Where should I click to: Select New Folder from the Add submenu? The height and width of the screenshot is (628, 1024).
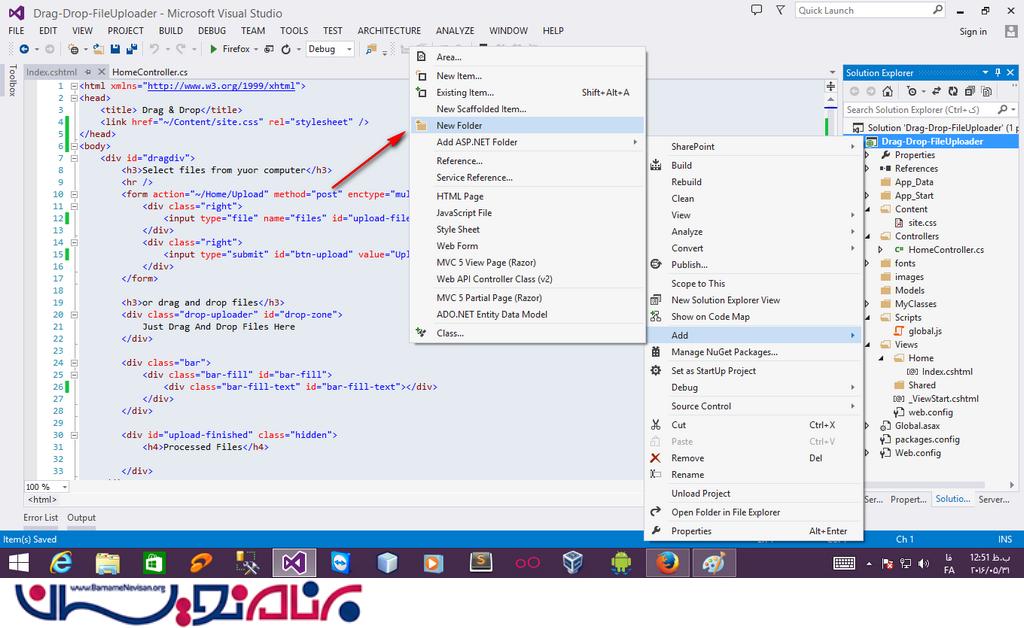tap(459, 125)
